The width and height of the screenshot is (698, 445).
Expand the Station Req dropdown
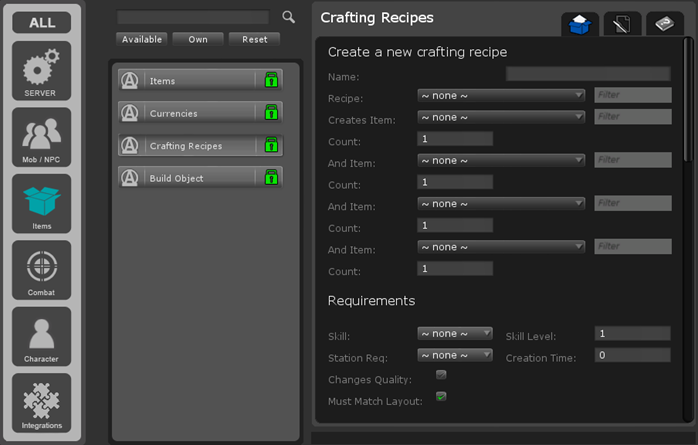tap(455, 355)
